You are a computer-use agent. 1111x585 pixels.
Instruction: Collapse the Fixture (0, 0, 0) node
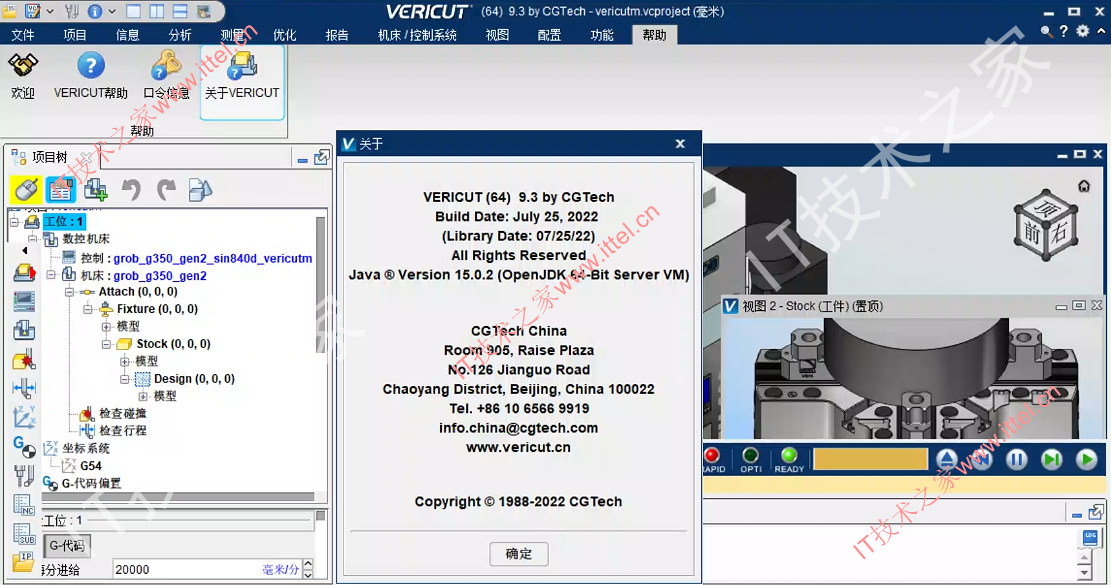click(87, 309)
